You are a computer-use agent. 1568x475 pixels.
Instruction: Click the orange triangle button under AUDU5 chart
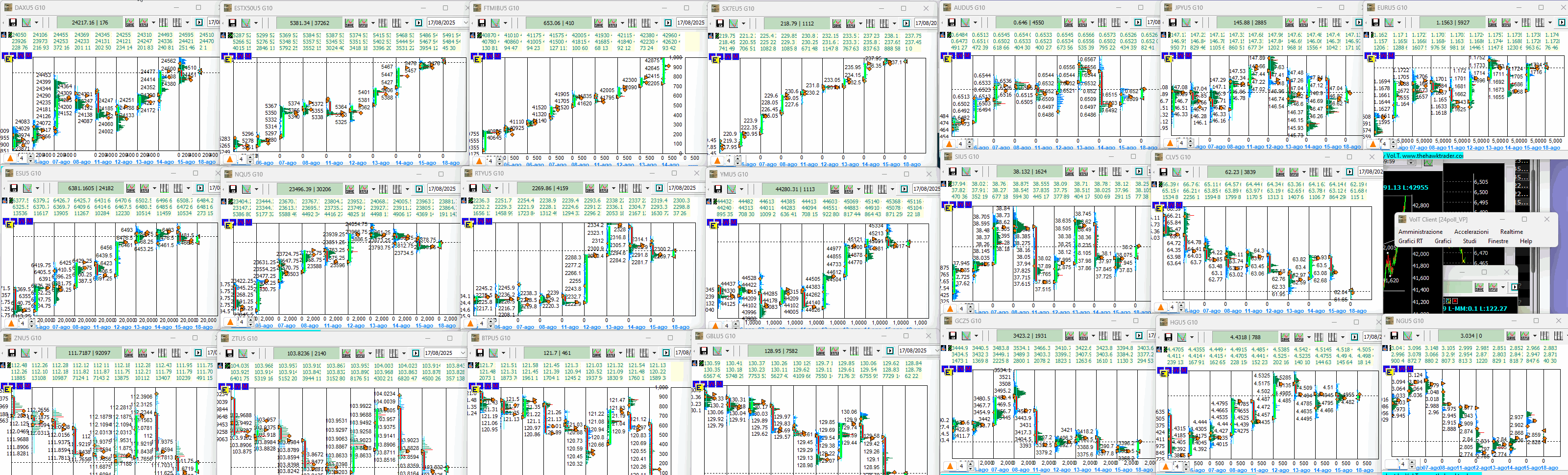coord(950,144)
